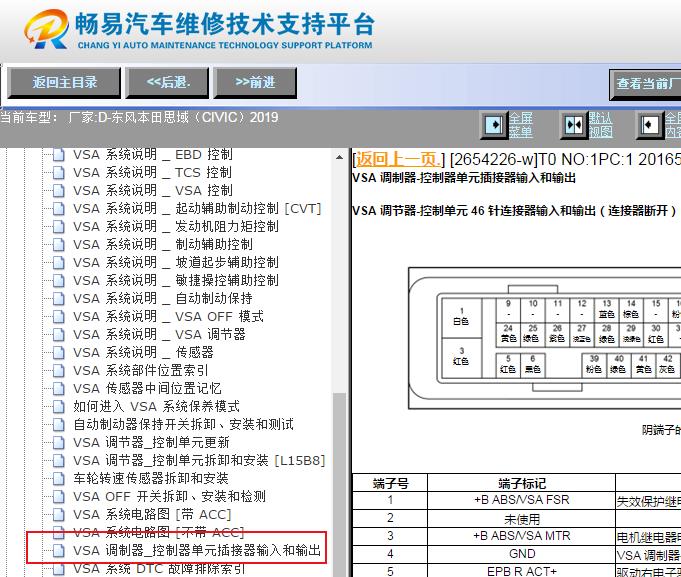The height and width of the screenshot is (577, 681).
Task: Open VSA 系统说明 _ TCS 控制 tree item
Action: point(152,172)
